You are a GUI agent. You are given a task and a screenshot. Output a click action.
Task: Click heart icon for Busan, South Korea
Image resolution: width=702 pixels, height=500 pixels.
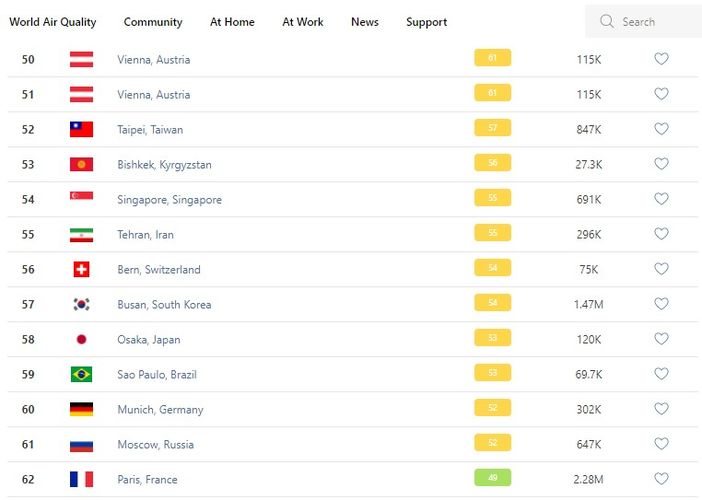click(x=661, y=304)
